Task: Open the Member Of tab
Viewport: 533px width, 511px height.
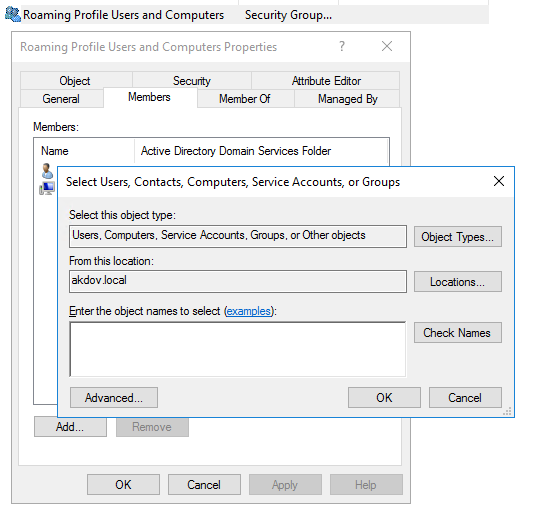Action: (245, 99)
